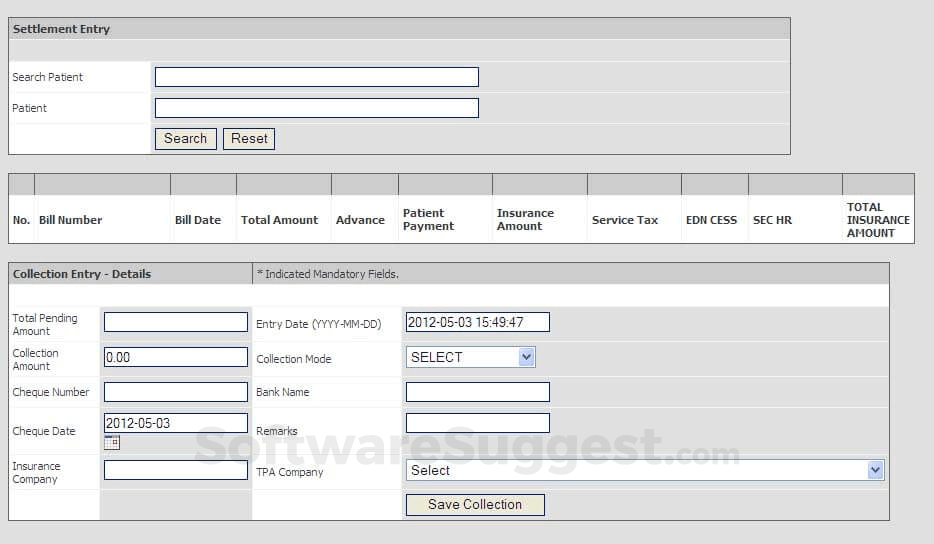Image resolution: width=934 pixels, height=544 pixels.
Task: Select the Total Amount column header
Action: point(279,220)
